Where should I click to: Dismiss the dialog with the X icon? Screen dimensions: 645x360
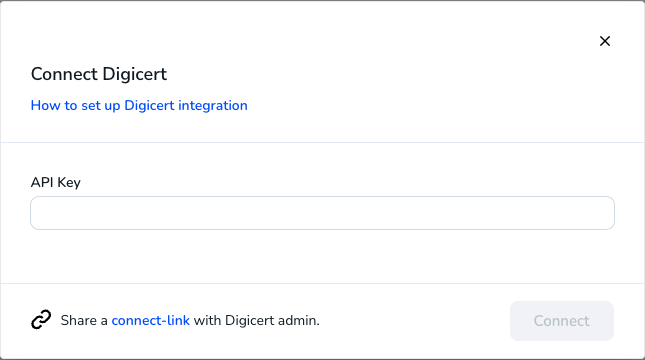click(605, 41)
